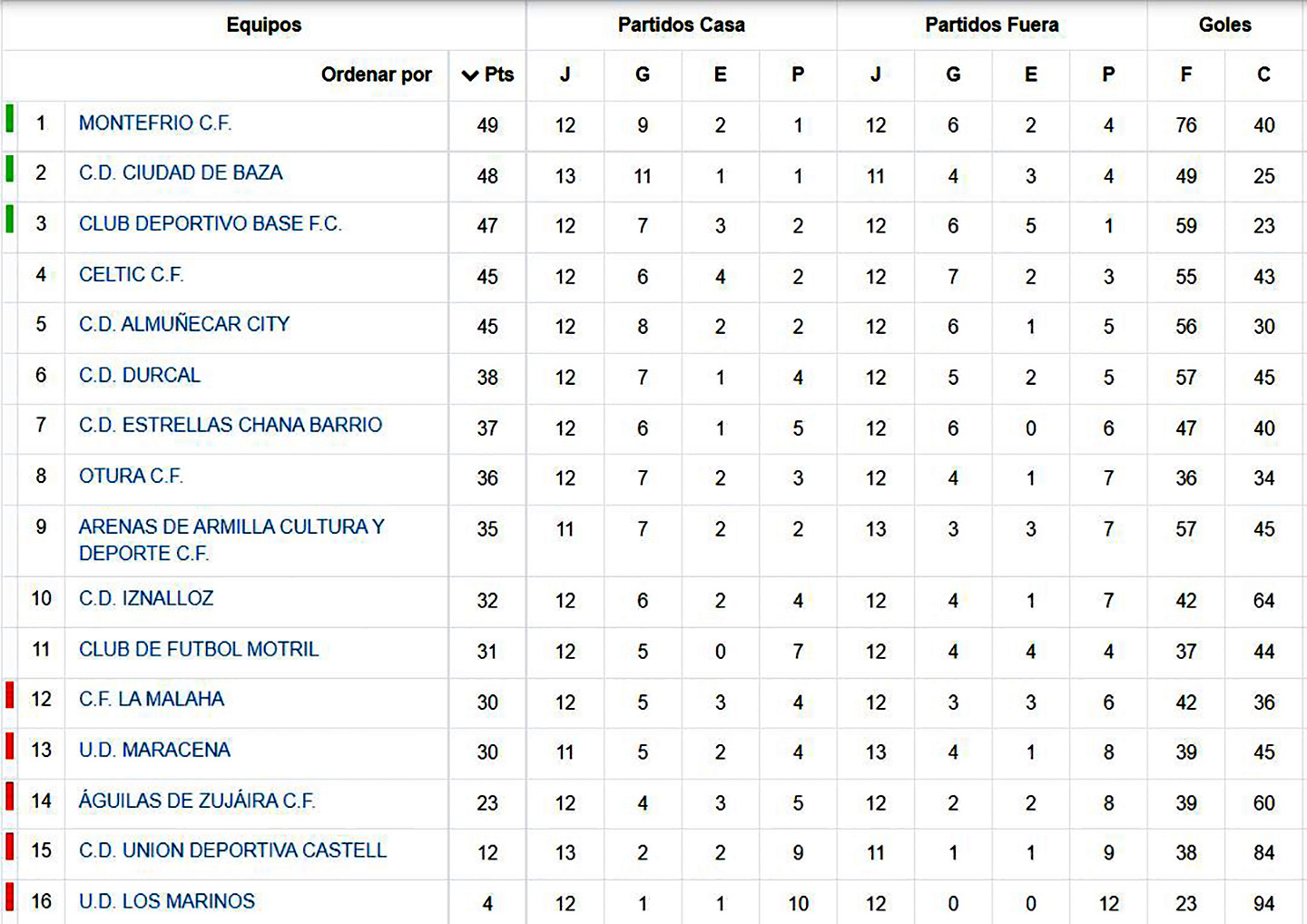Screen dimensions: 1307x924
Task: Open OTURA C.F. team page
Action: [x=131, y=477]
